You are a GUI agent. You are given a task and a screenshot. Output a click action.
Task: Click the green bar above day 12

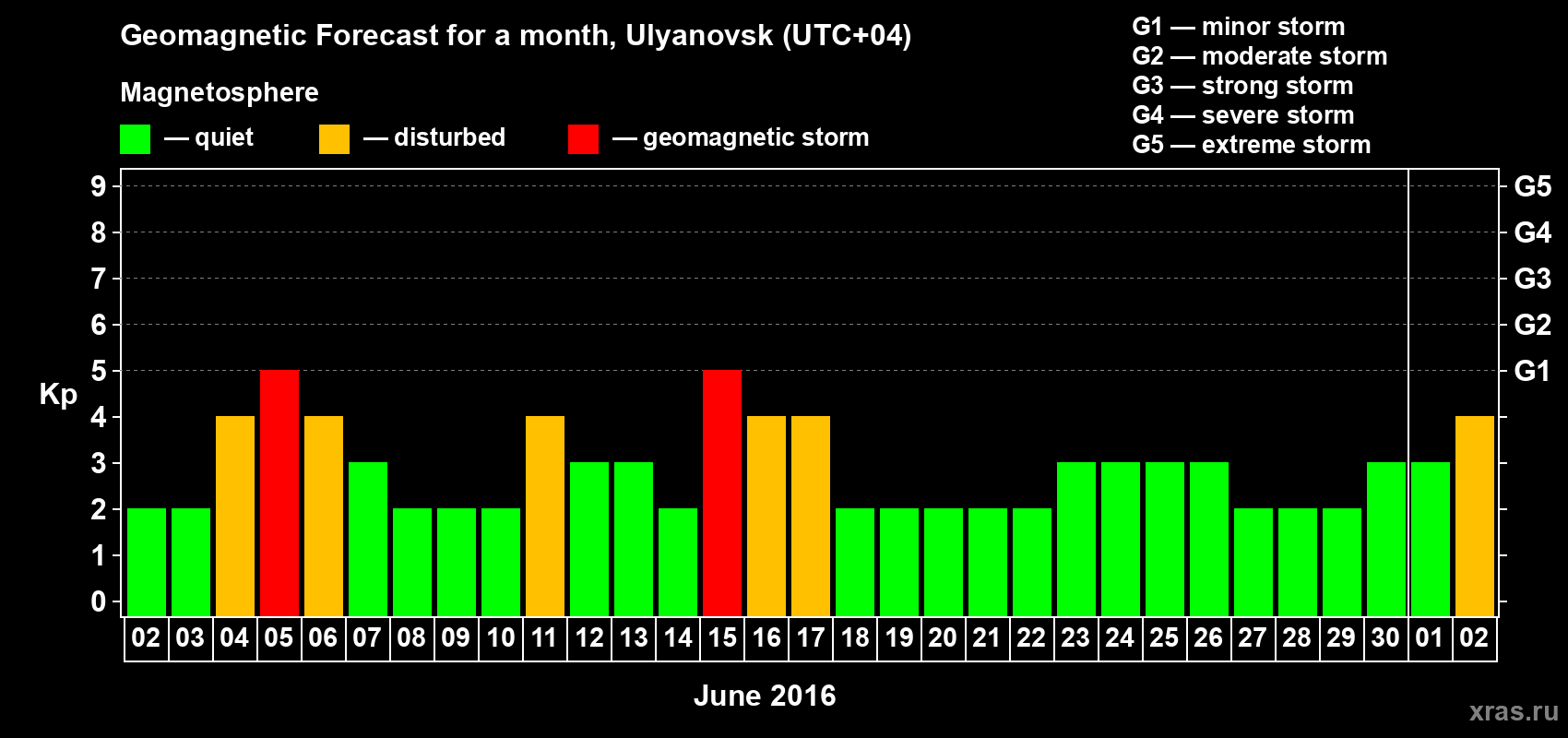pyautogui.click(x=589, y=540)
